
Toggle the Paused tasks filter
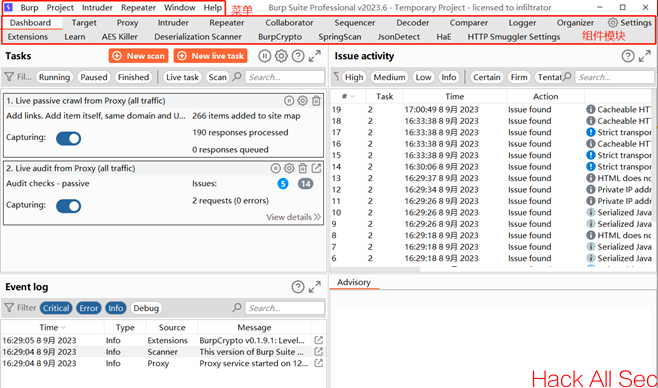(94, 77)
